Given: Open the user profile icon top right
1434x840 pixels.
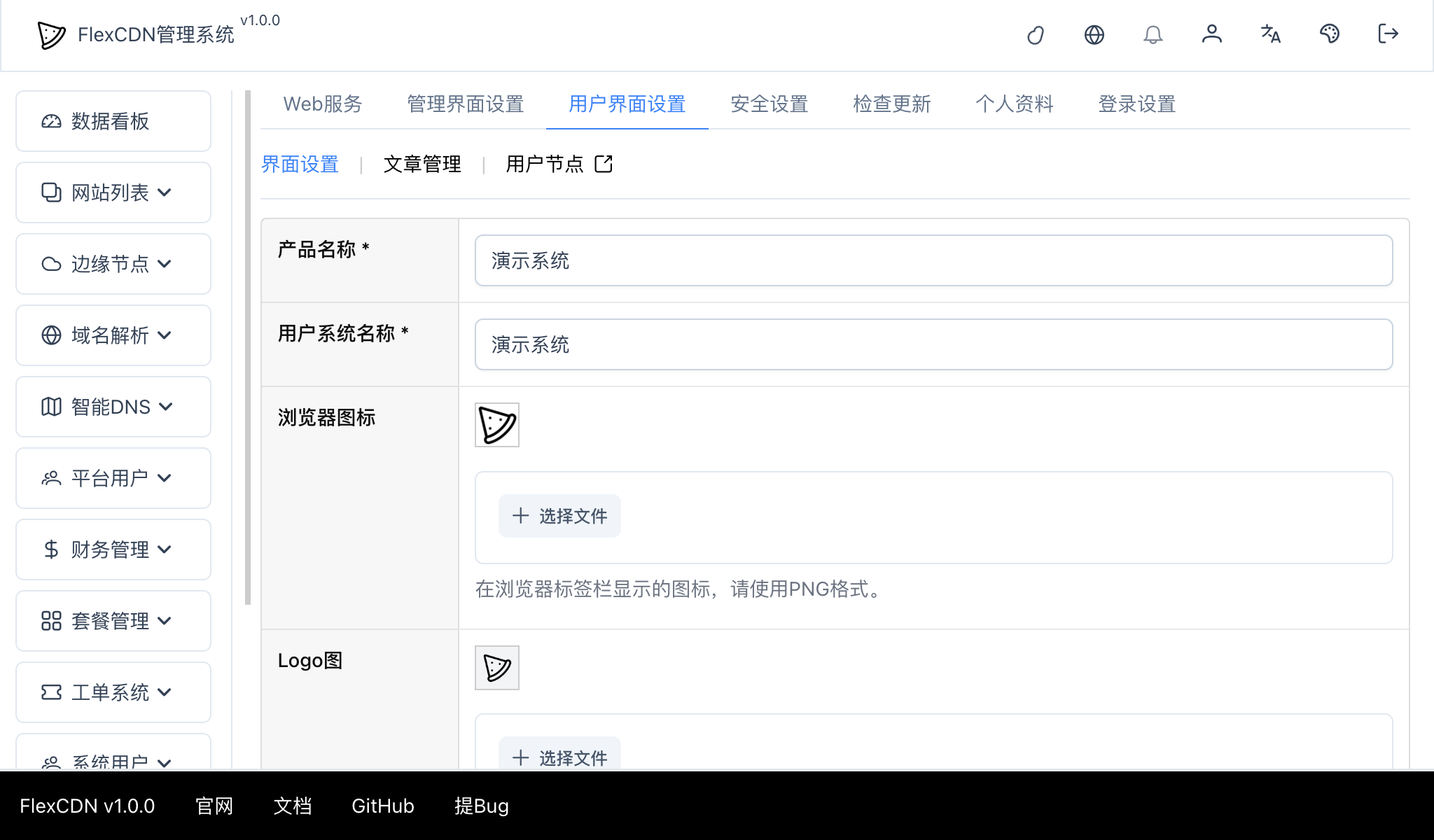Looking at the screenshot, I should (x=1212, y=34).
